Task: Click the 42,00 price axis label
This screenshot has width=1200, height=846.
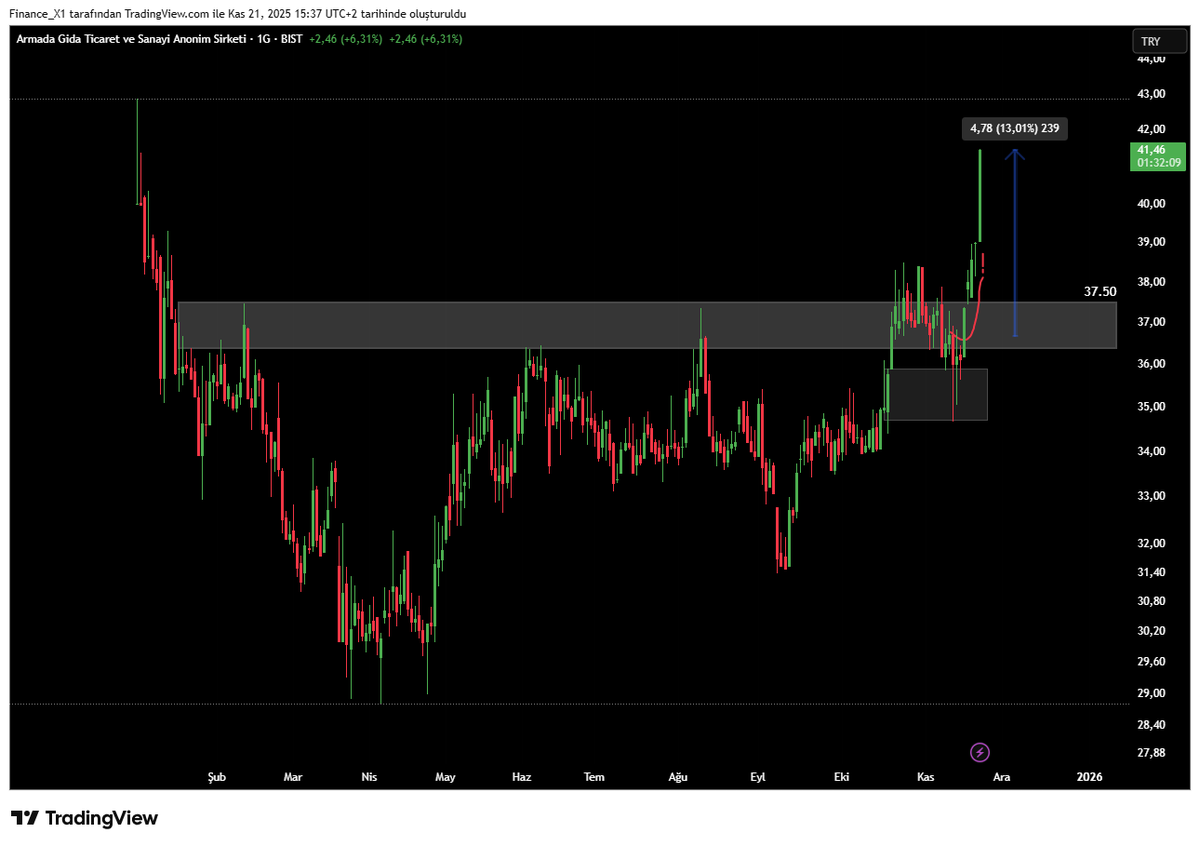Action: point(1151,129)
